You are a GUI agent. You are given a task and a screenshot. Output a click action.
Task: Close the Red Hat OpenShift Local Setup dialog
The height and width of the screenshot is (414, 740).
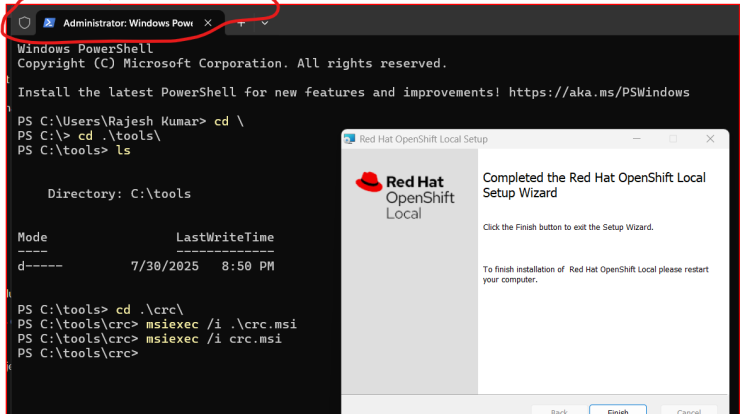point(710,139)
